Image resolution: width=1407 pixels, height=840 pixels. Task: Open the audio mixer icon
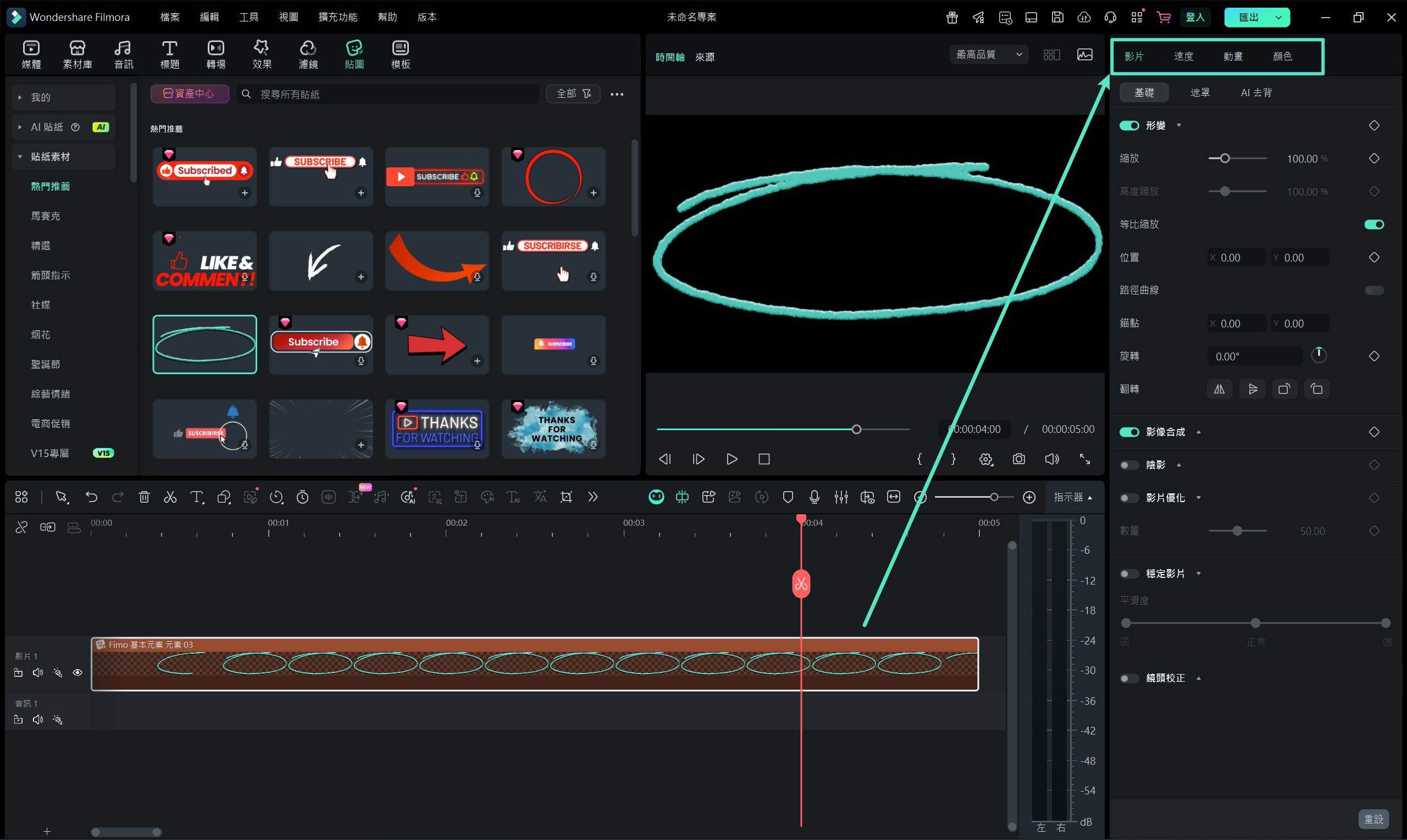[841, 497]
